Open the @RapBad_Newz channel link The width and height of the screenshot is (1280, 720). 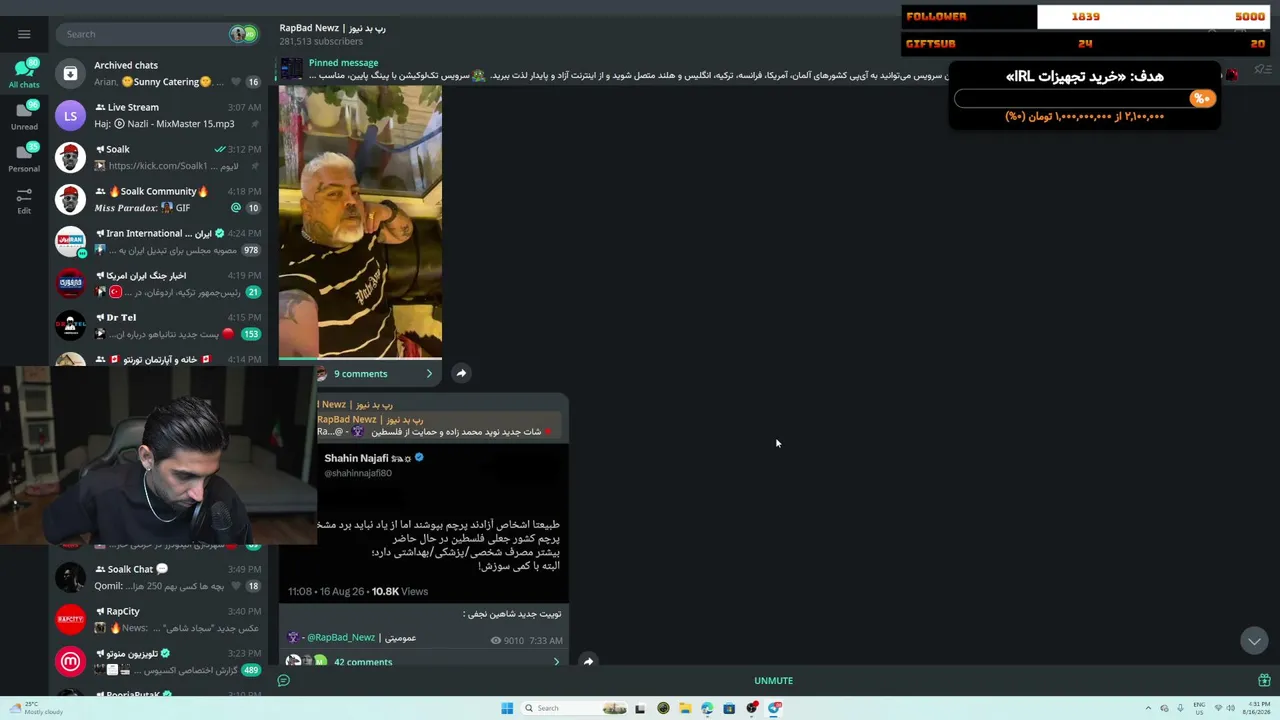coord(341,637)
